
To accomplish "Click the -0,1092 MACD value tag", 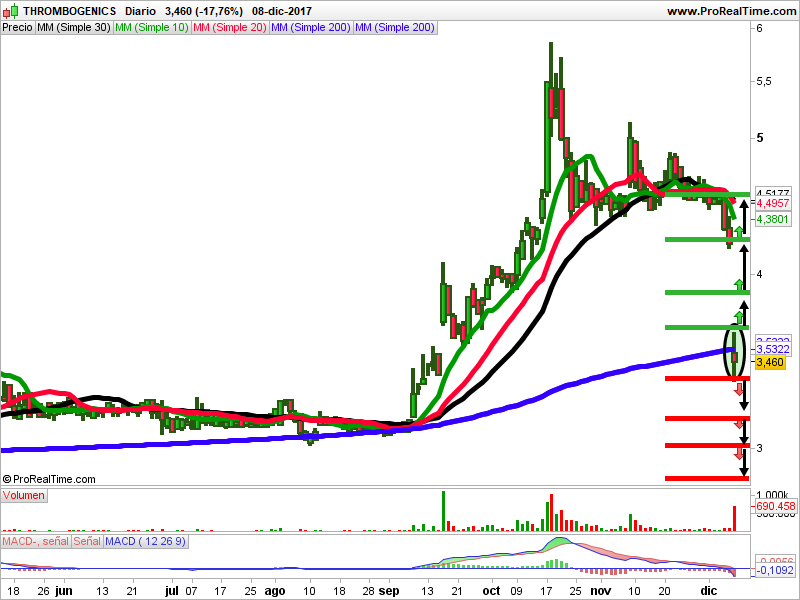I will [774, 570].
